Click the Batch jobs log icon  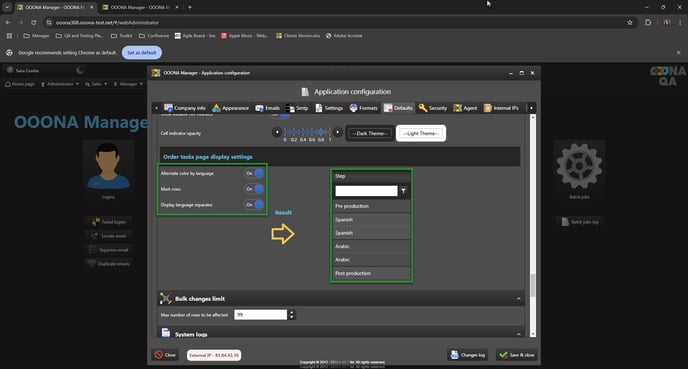pos(565,222)
